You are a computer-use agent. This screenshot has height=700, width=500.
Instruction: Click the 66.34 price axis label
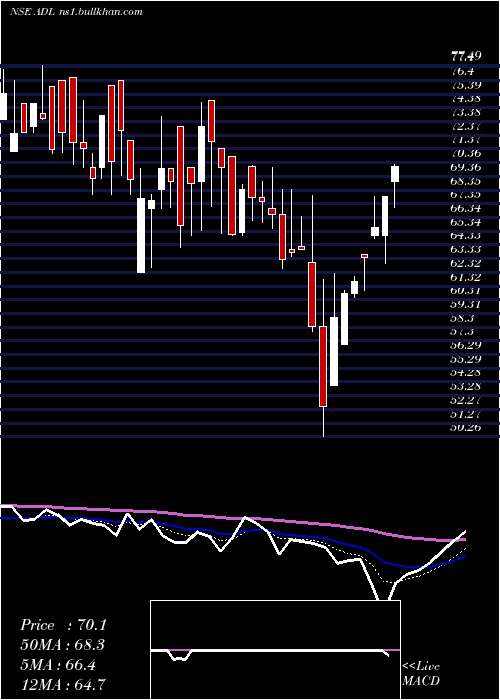click(466, 208)
